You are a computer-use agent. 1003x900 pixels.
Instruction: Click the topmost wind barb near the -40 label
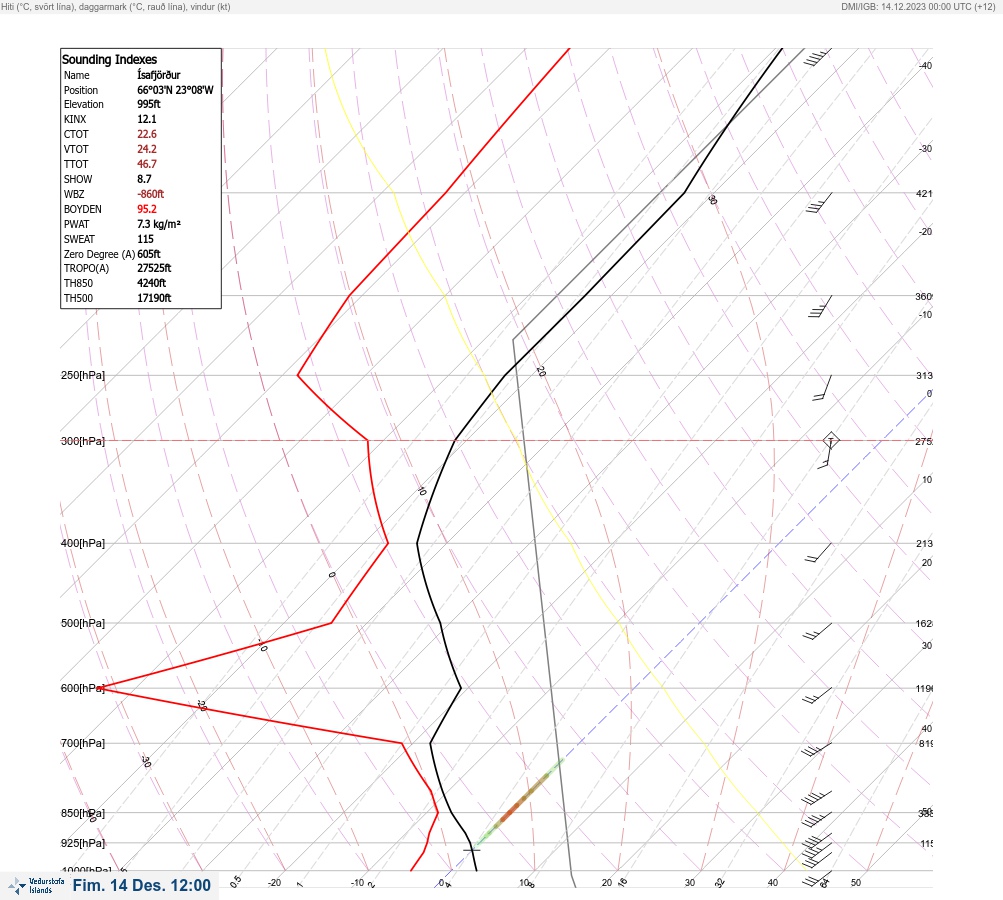click(x=817, y=58)
